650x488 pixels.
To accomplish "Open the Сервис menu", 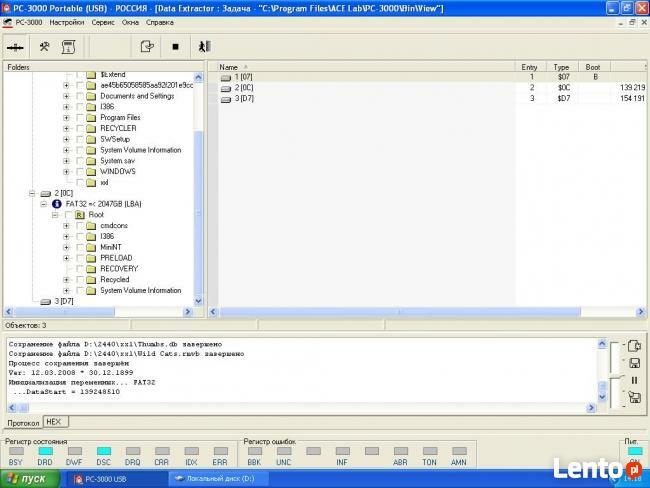I will 102,21.
